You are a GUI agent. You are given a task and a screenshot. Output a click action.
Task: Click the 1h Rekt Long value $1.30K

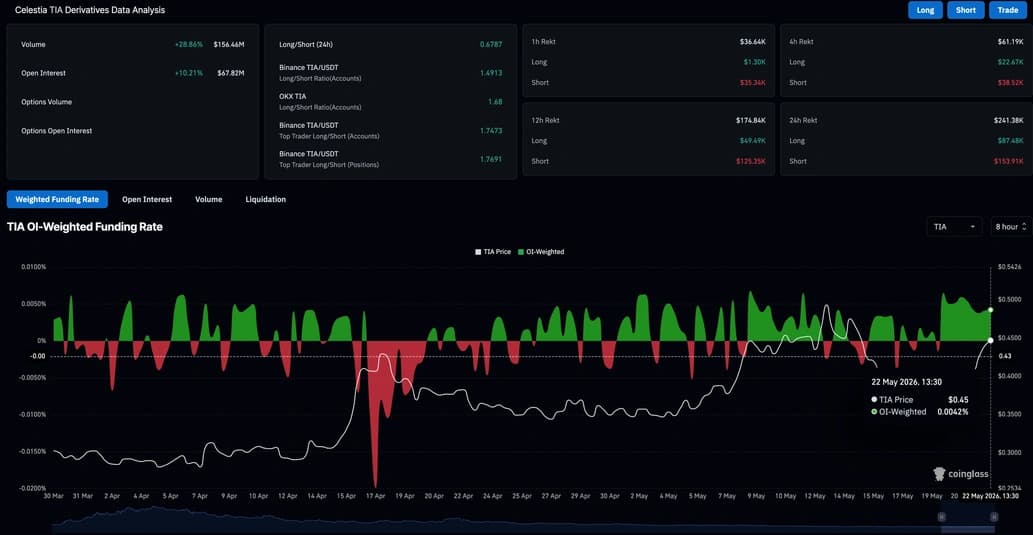755,62
